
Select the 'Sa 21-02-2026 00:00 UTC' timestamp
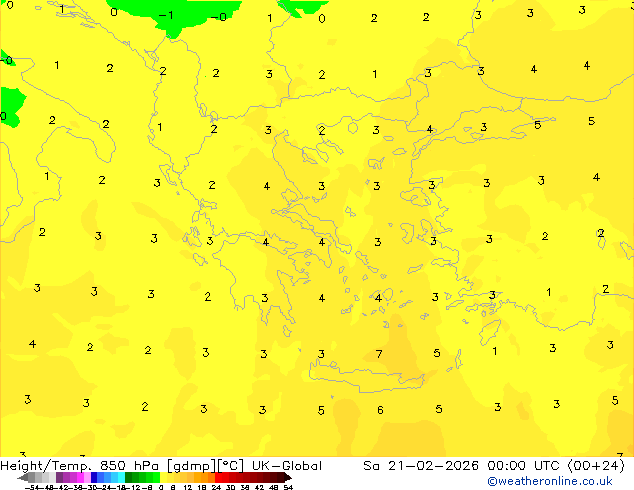click(x=461, y=466)
